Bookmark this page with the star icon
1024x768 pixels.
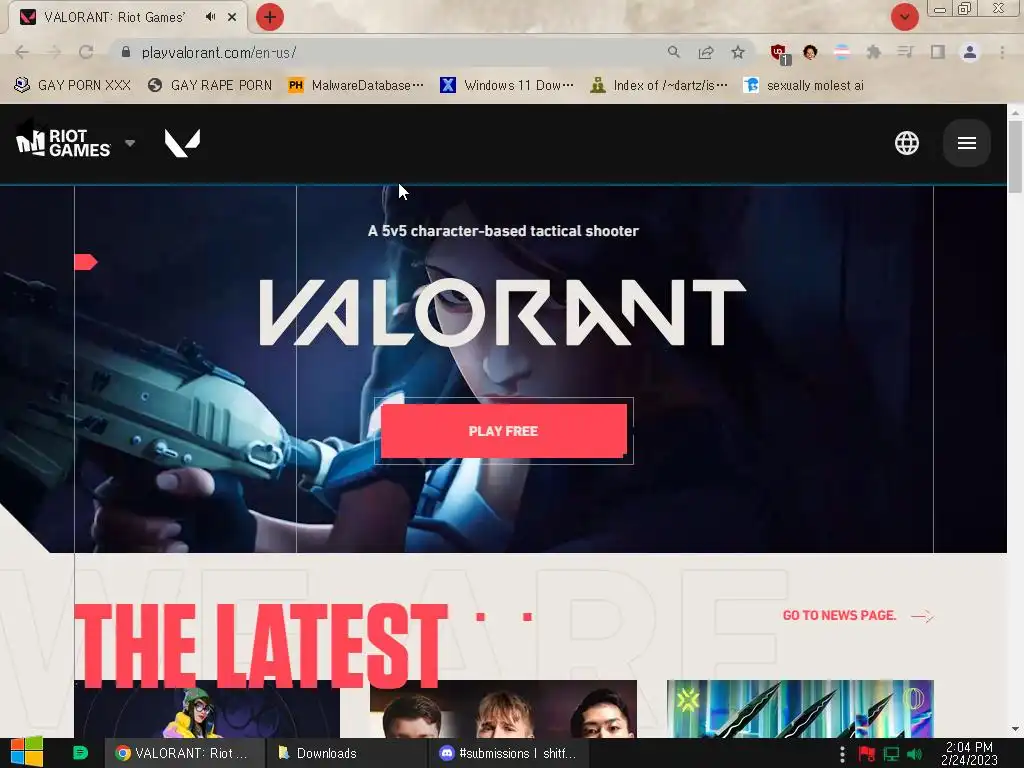(x=738, y=52)
